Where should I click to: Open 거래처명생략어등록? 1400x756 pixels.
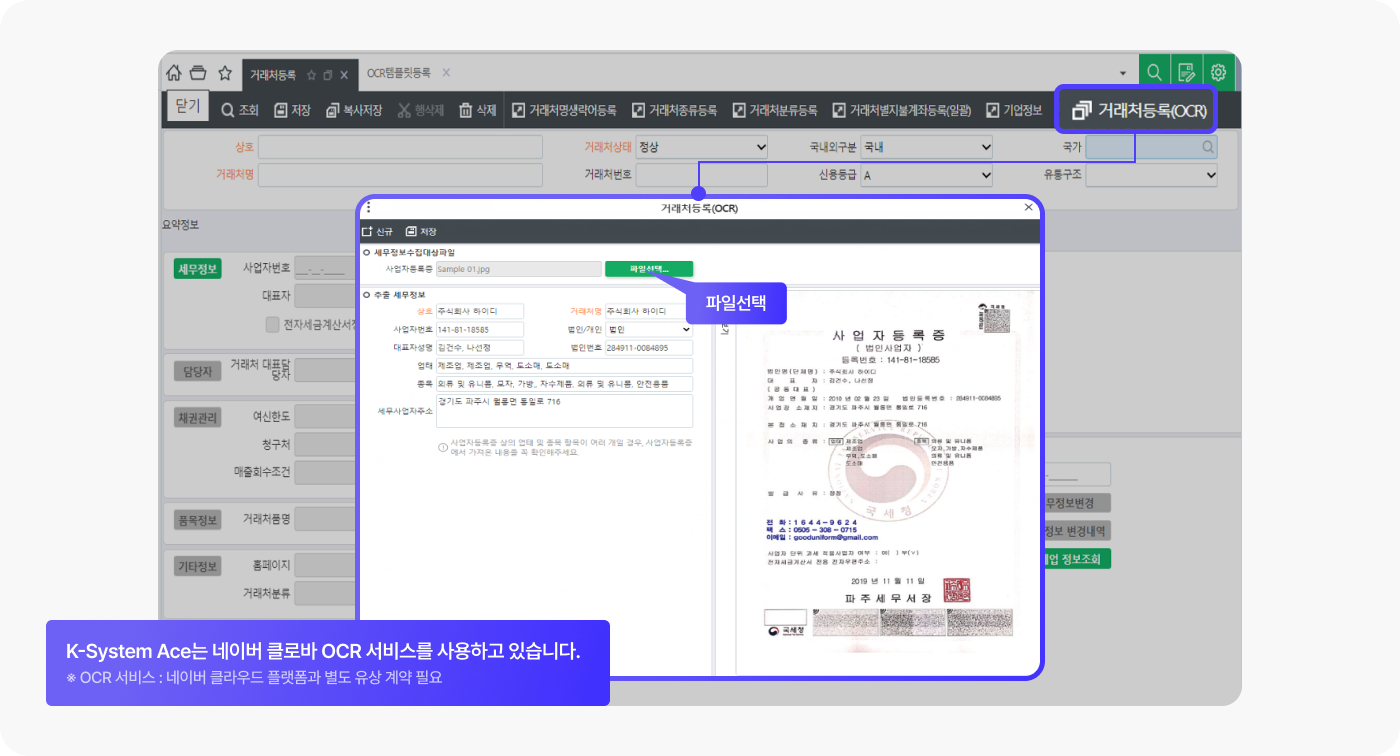click(564, 110)
